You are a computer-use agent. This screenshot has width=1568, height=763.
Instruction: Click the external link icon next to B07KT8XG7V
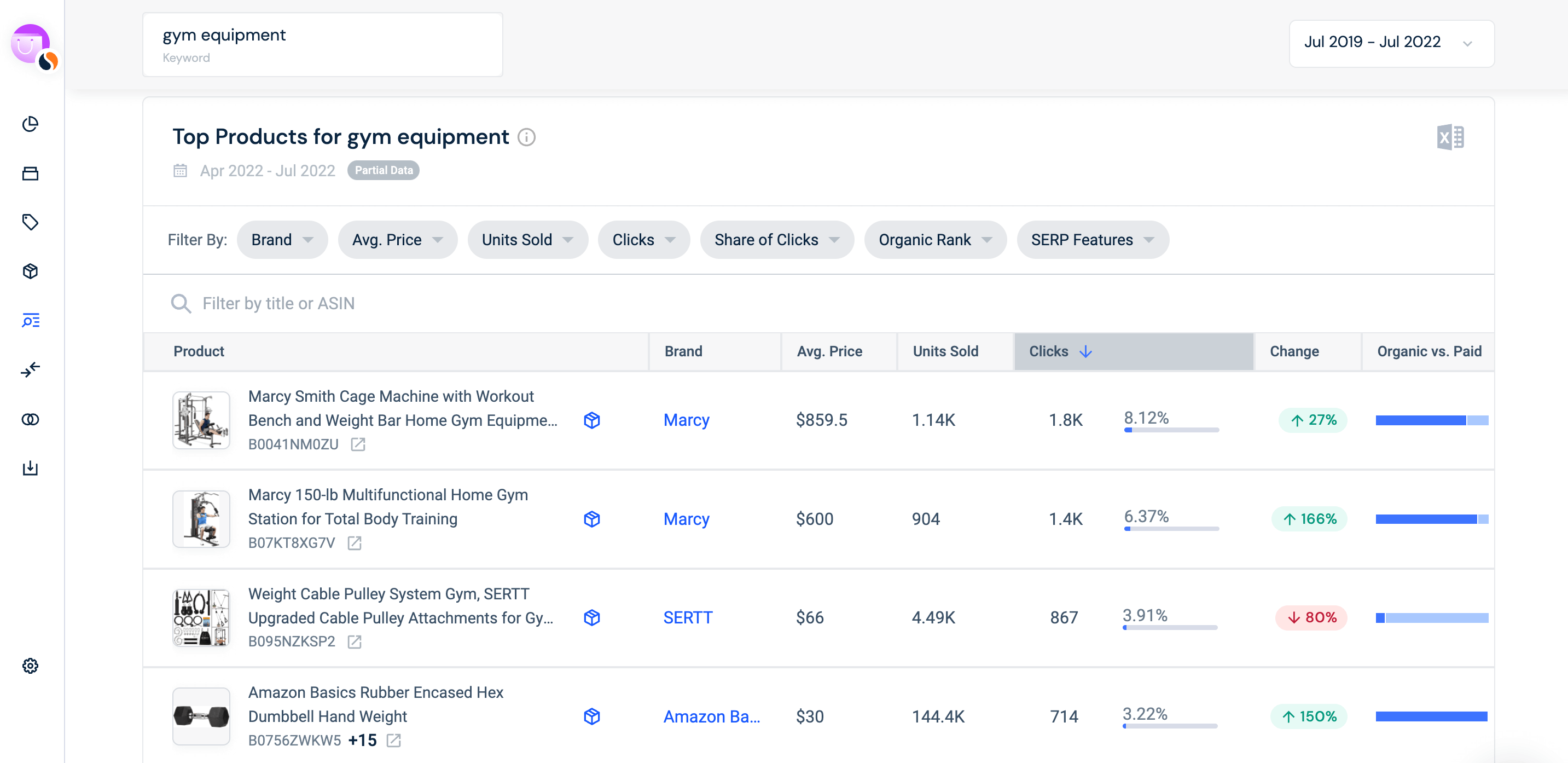point(356,543)
